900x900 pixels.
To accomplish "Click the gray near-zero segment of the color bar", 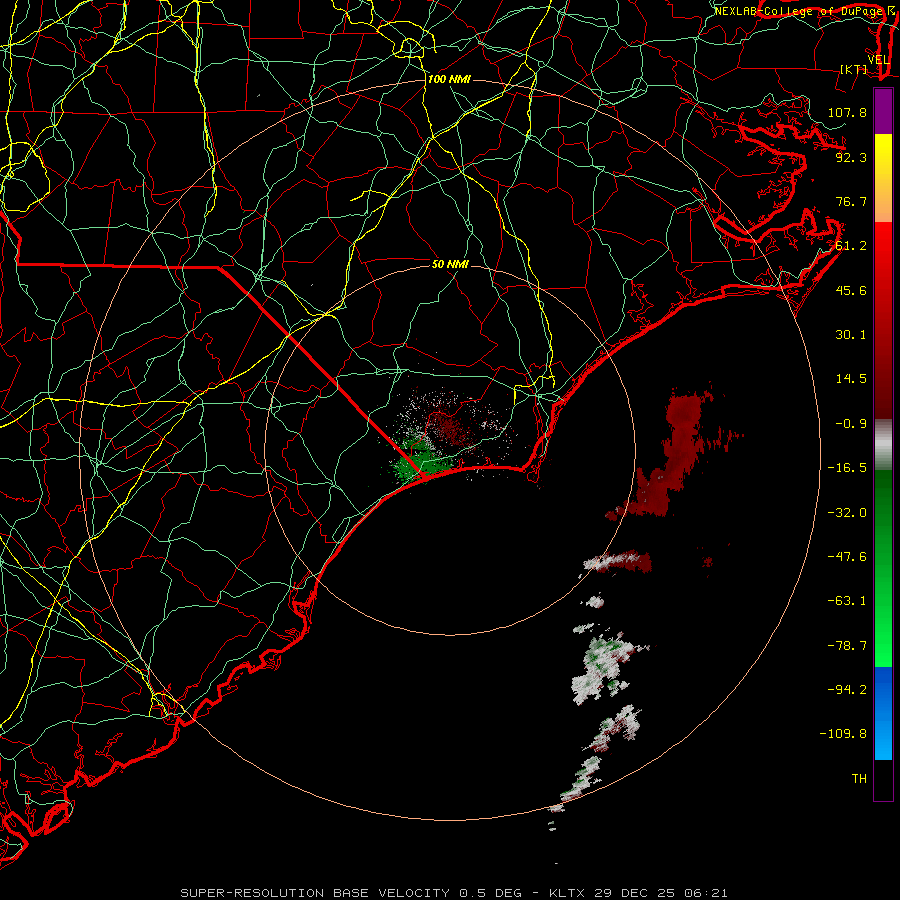I will tap(883, 445).
